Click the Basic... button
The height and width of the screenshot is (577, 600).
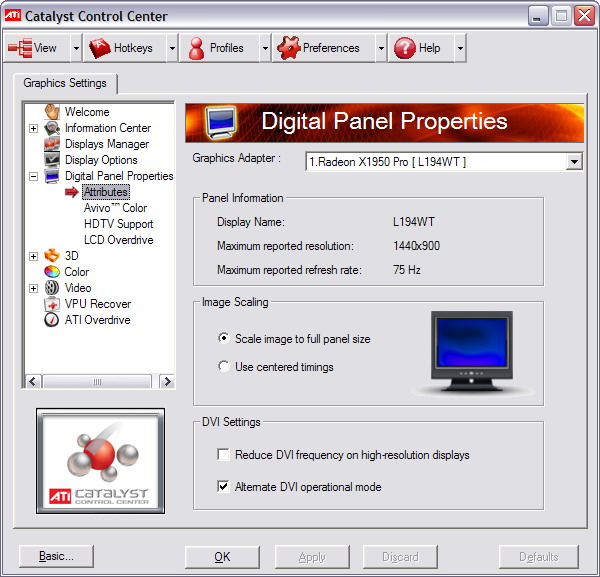(56, 556)
